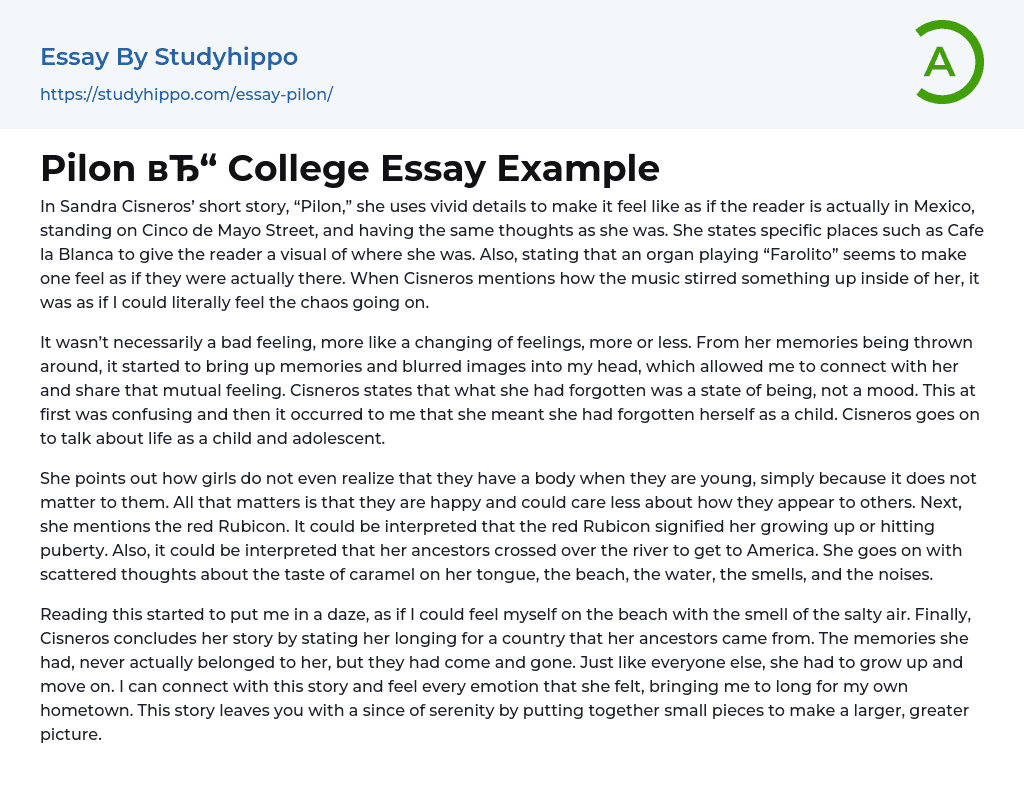
Task: Open the studyhippo.com/essay-pilon link
Action: click(186, 94)
